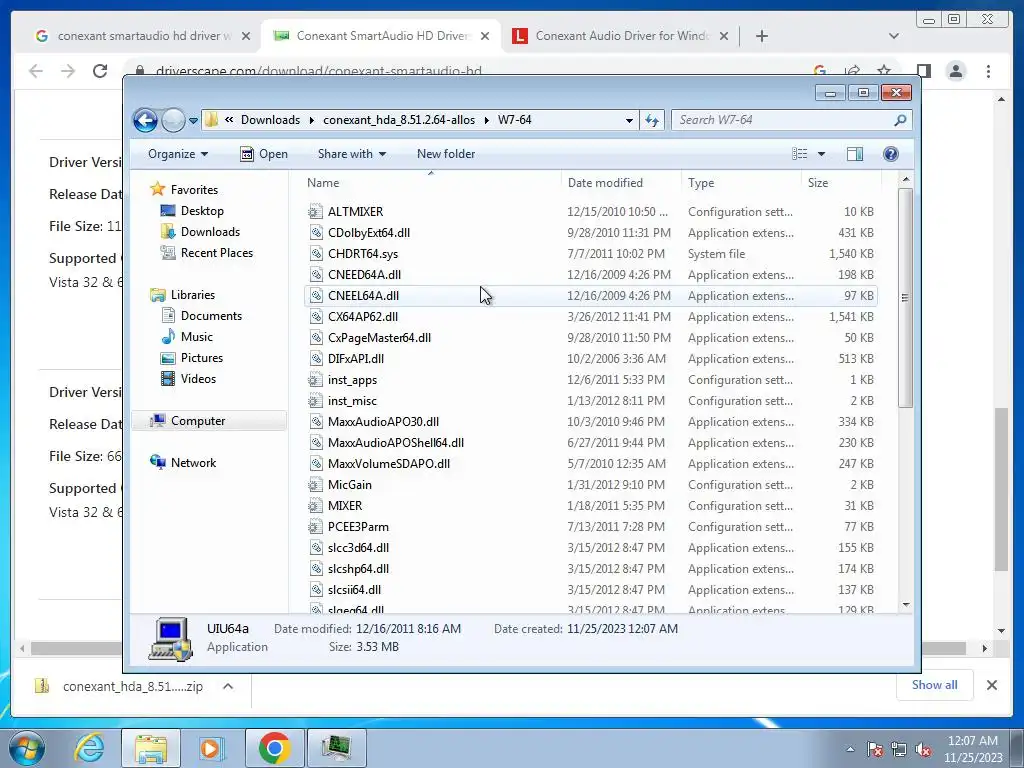Image resolution: width=1024 pixels, height=768 pixels.
Task: Open address bar history dropdown
Action: coord(629,120)
